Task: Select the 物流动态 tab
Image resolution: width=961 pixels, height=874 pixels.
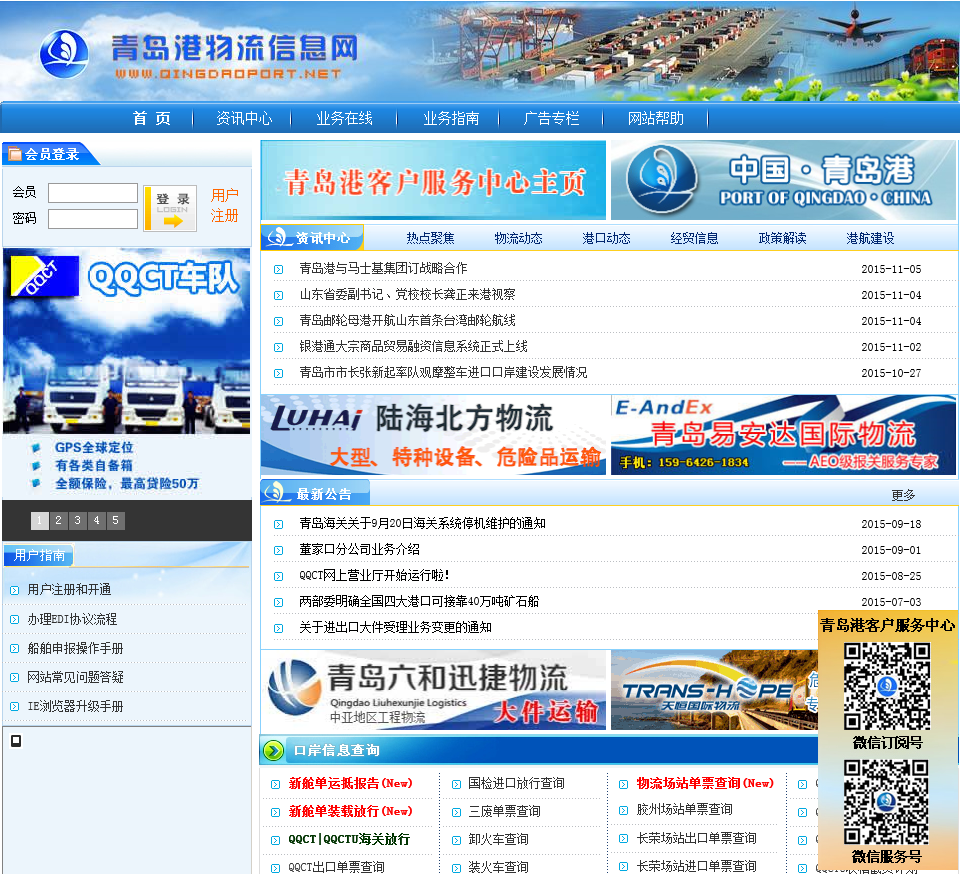Action: click(x=518, y=238)
